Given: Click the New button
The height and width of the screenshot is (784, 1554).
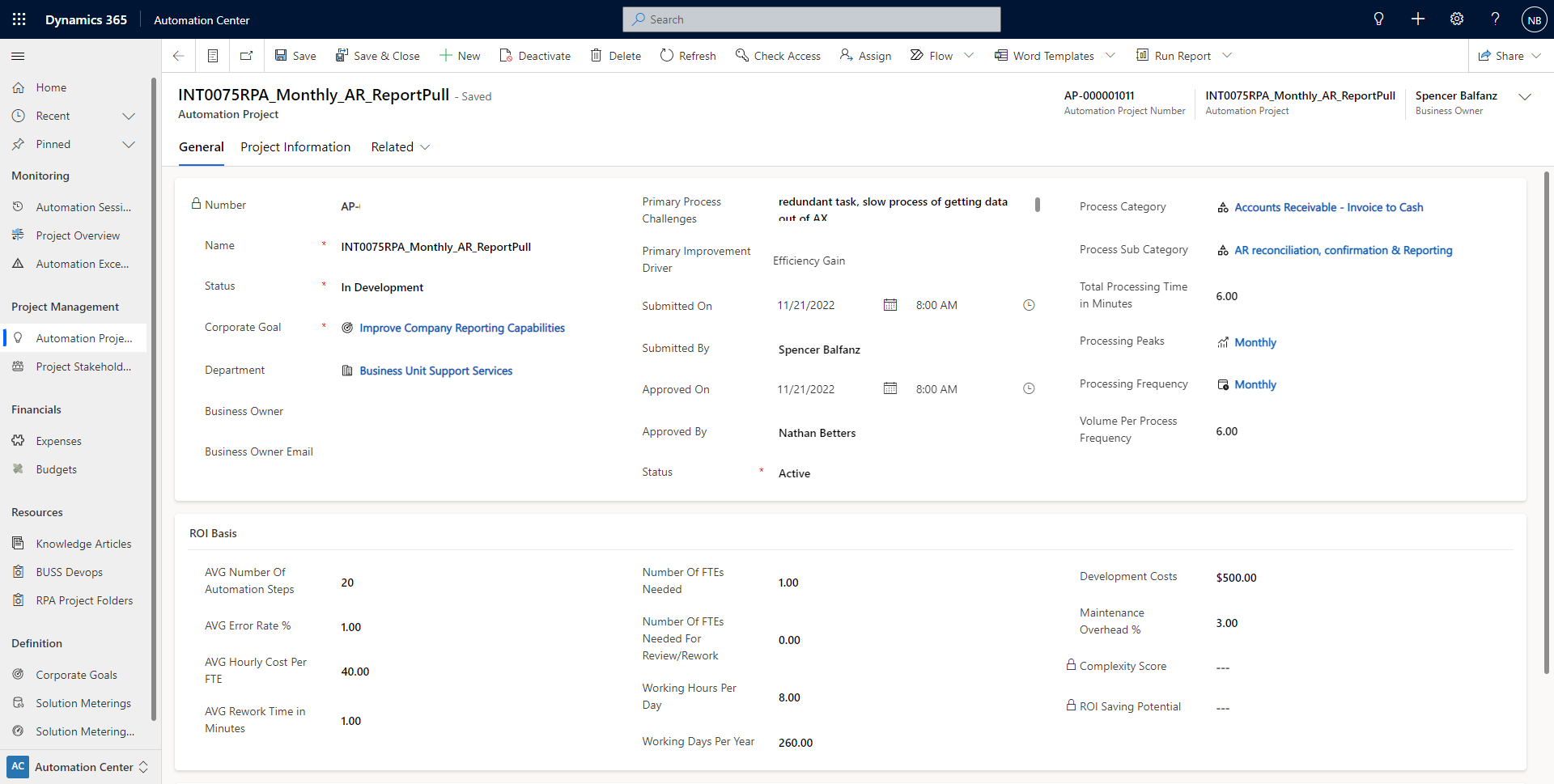Looking at the screenshot, I should 459,55.
